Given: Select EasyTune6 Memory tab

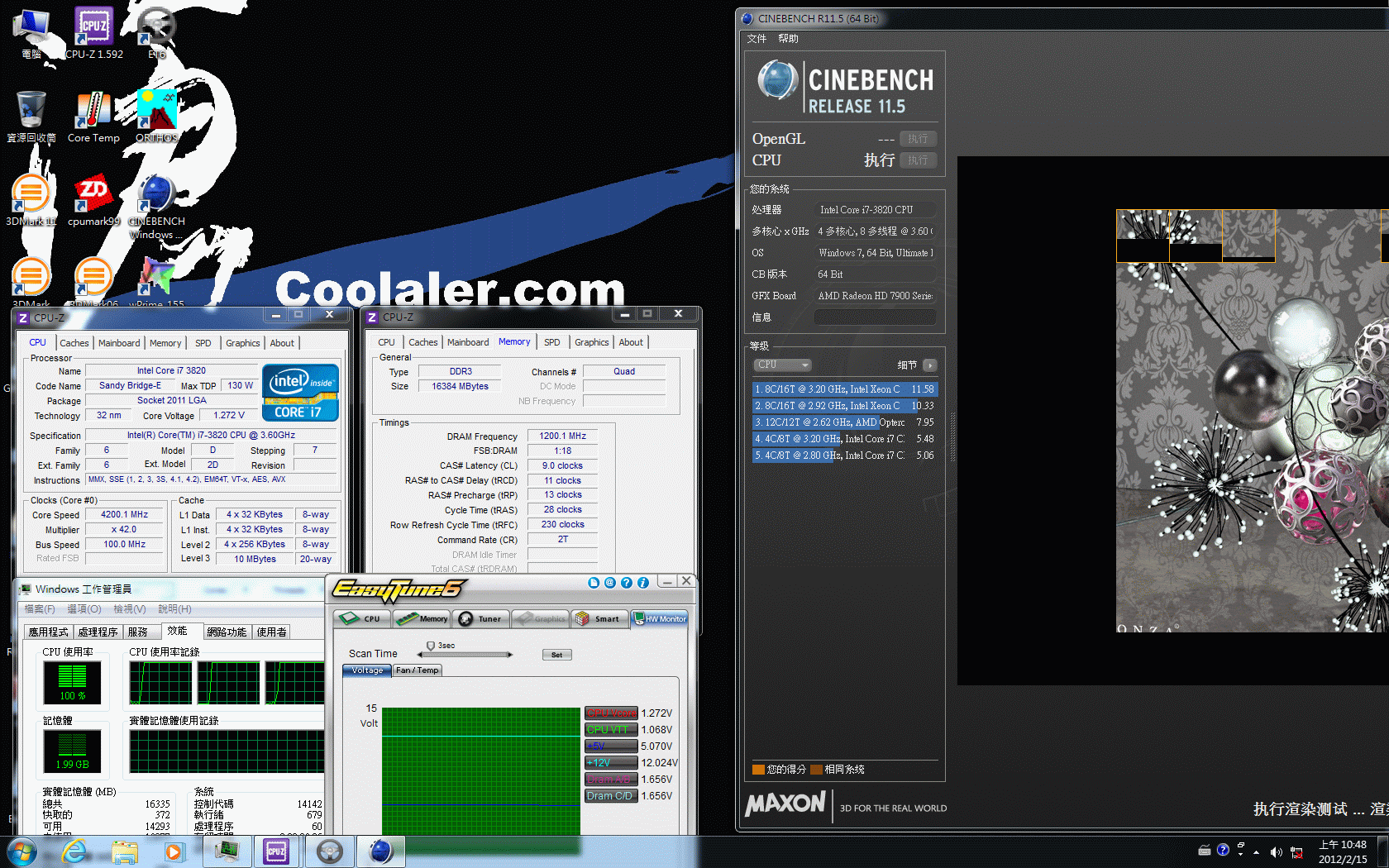Looking at the screenshot, I should (422, 618).
